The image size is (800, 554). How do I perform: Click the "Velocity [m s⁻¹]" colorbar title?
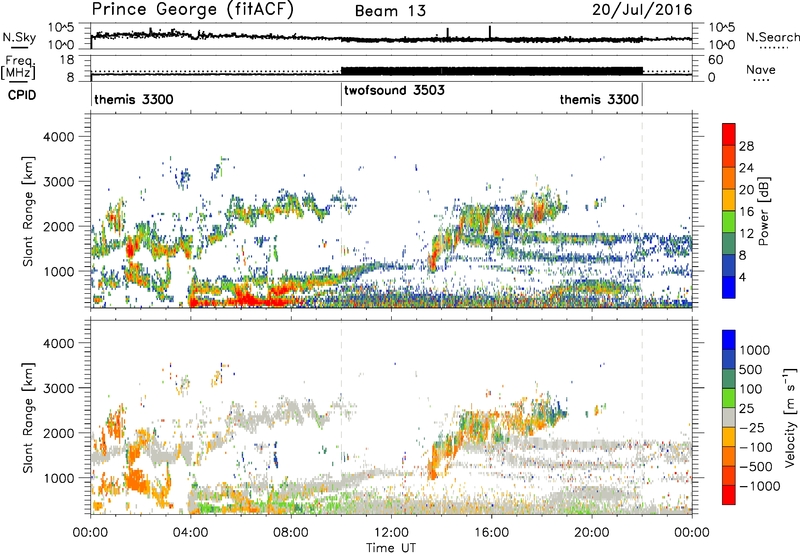(x=790, y=417)
